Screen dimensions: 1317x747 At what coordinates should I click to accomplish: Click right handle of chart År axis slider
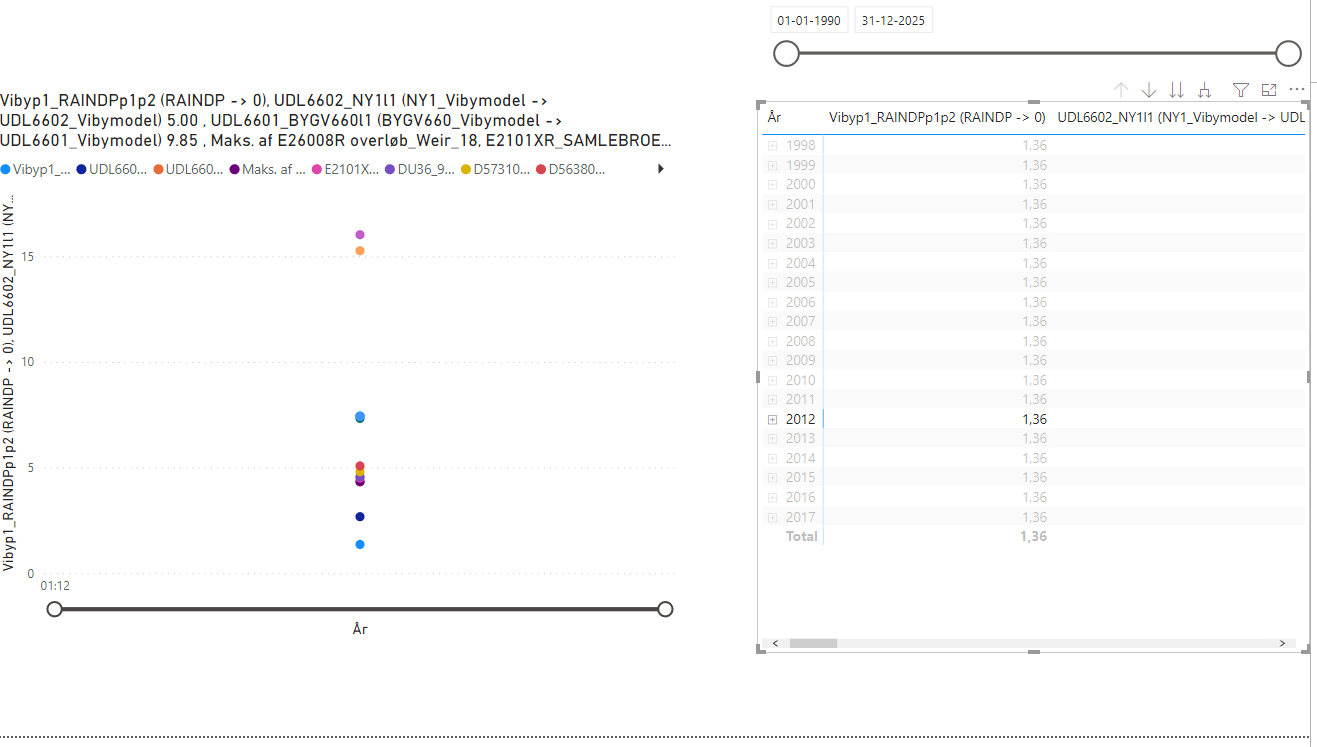665,609
